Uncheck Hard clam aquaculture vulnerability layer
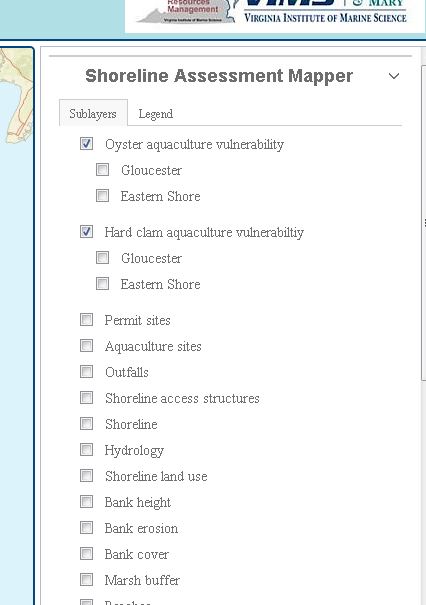 pyautogui.click(x=86, y=232)
